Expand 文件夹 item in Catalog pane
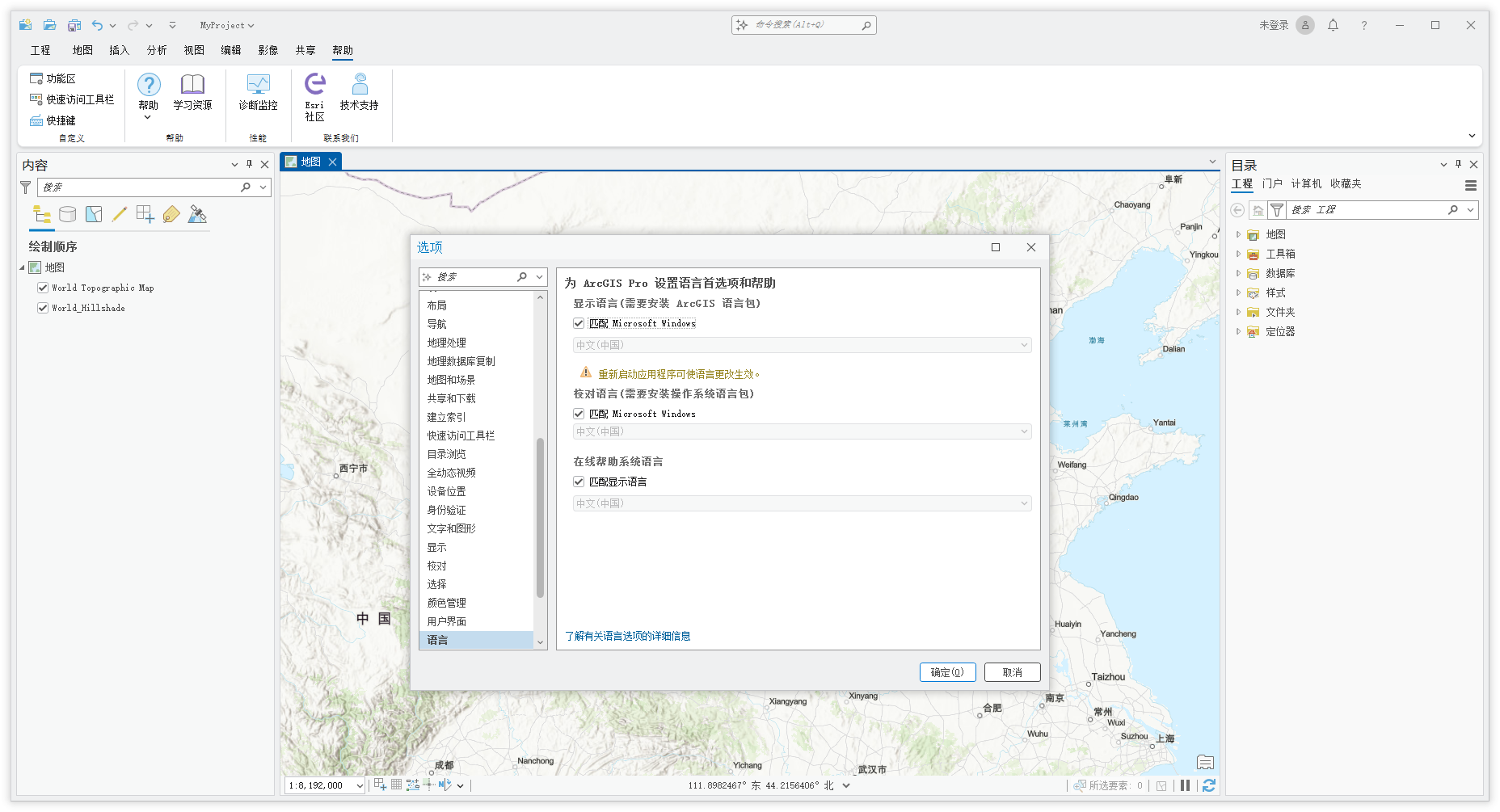 pyautogui.click(x=1238, y=312)
